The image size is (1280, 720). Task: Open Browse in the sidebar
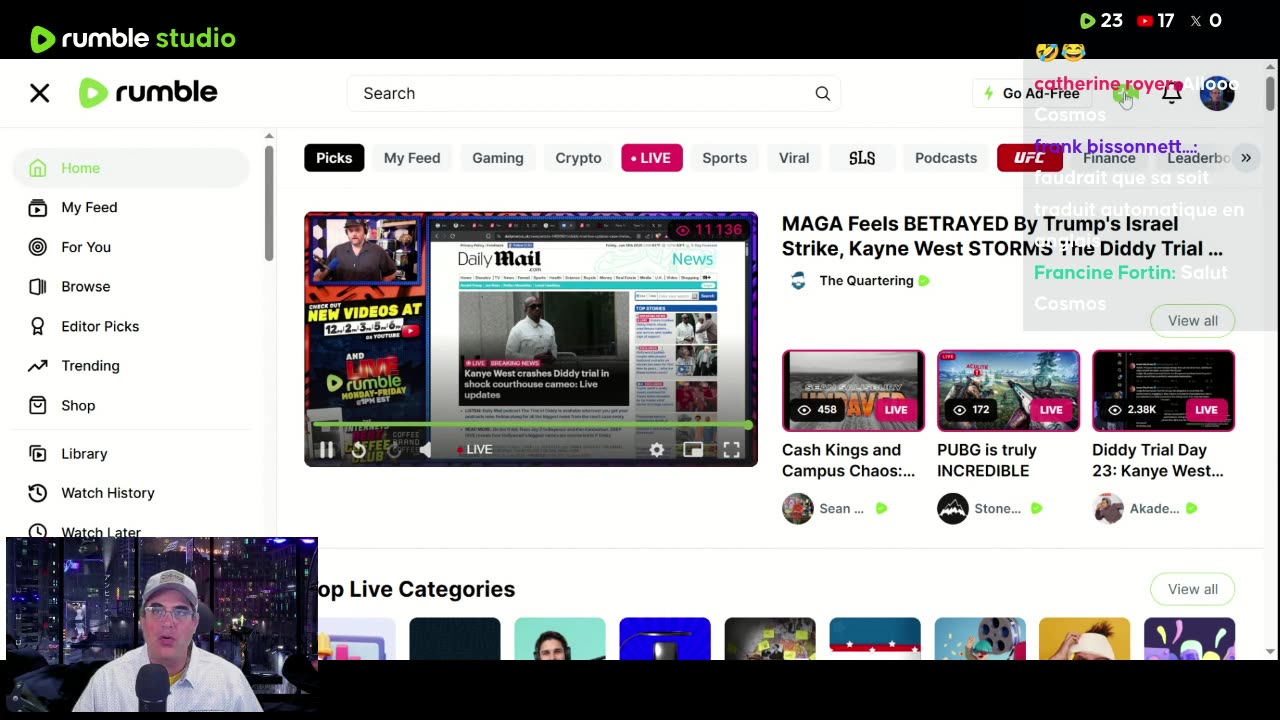point(131,286)
